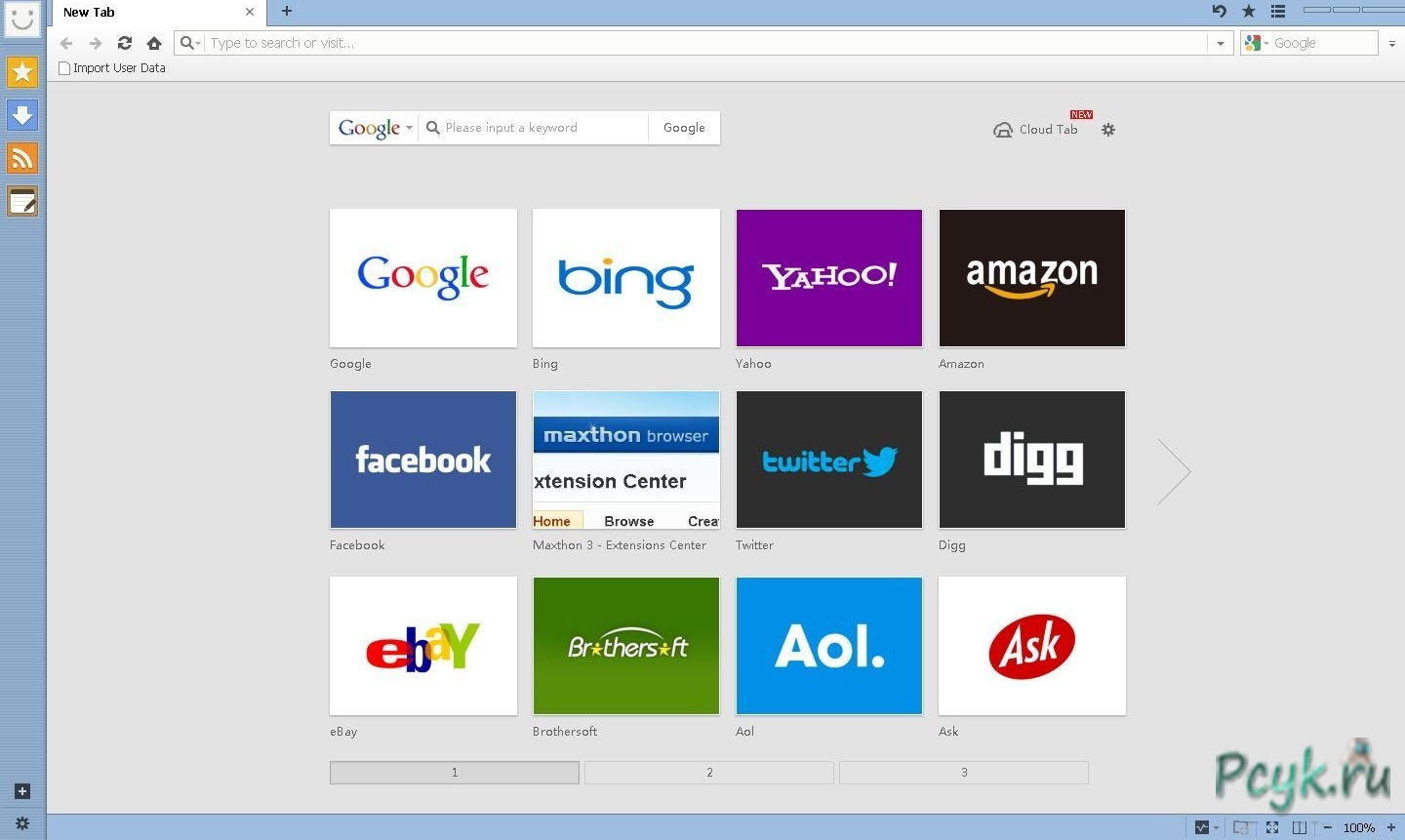Viewport: 1405px width, 840px height.
Task: Open the Downloads sidebar icon
Action: point(22,115)
